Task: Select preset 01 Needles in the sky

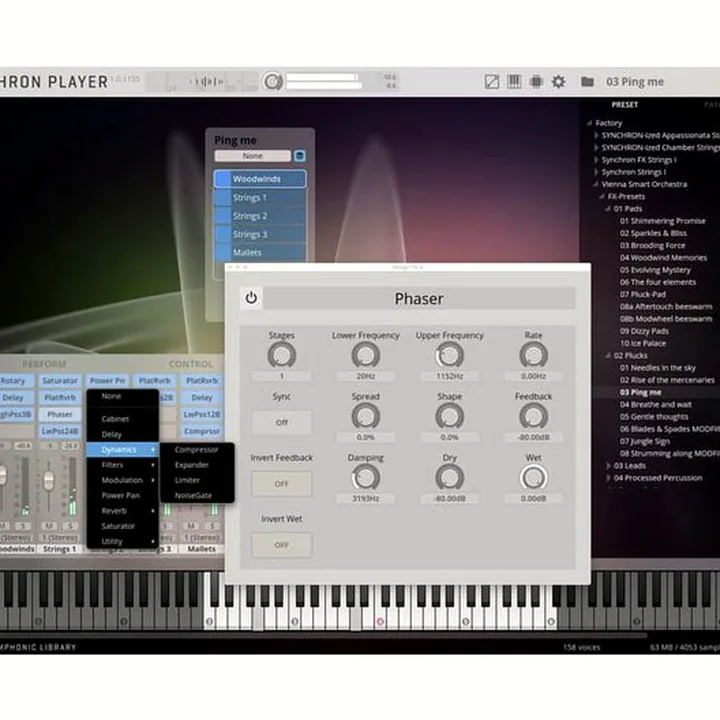Action: tap(658, 368)
